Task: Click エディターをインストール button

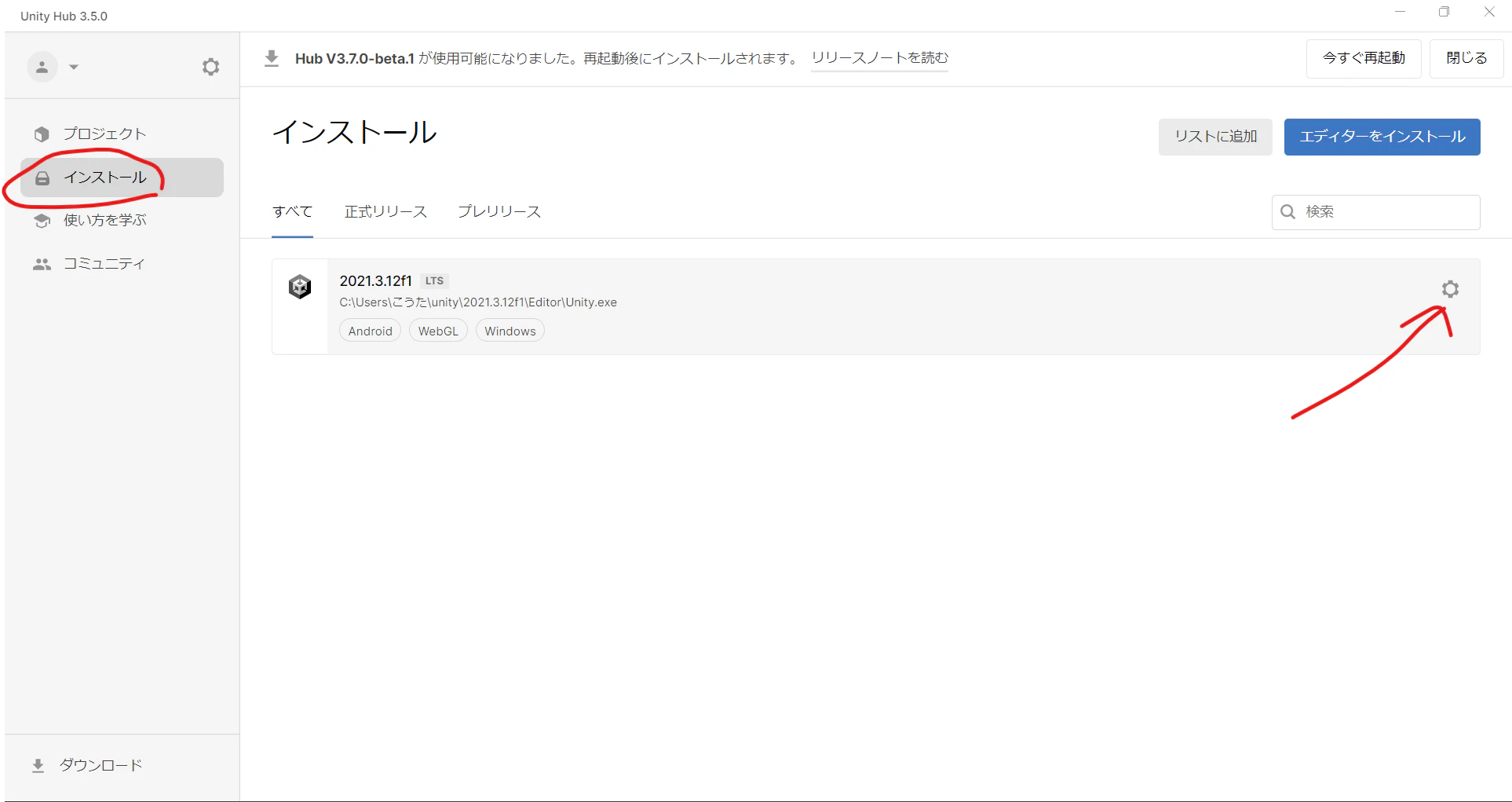Action: click(x=1382, y=137)
